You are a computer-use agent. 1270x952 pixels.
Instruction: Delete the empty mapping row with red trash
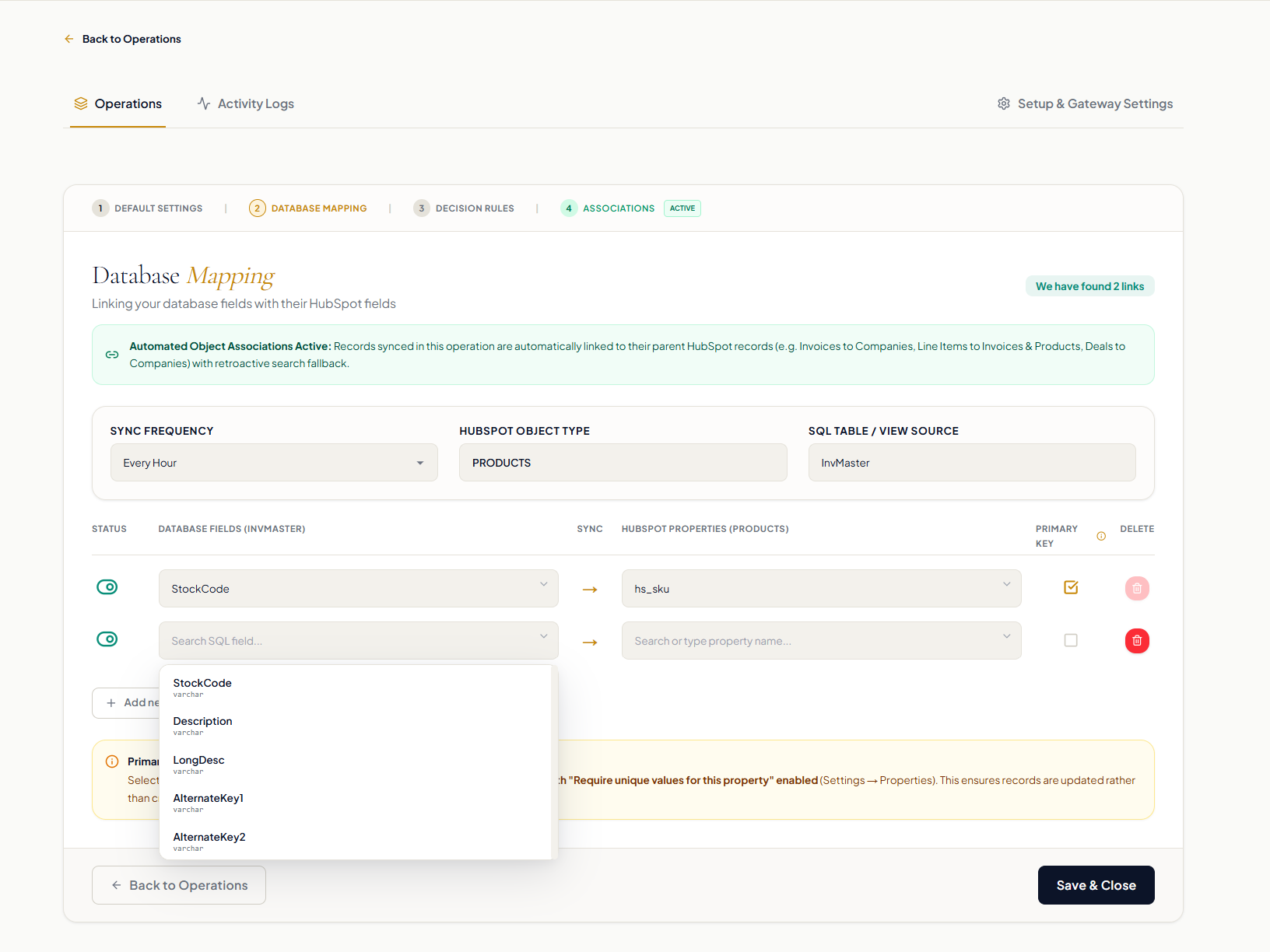(1137, 641)
